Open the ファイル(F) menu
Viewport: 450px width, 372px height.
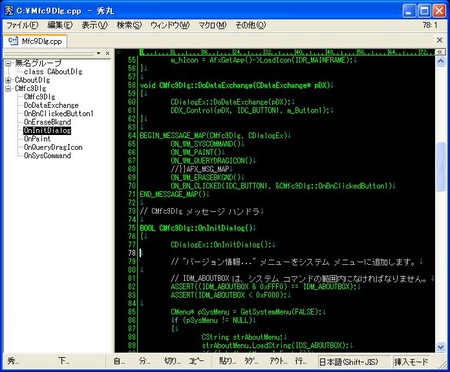pyautogui.click(x=22, y=25)
